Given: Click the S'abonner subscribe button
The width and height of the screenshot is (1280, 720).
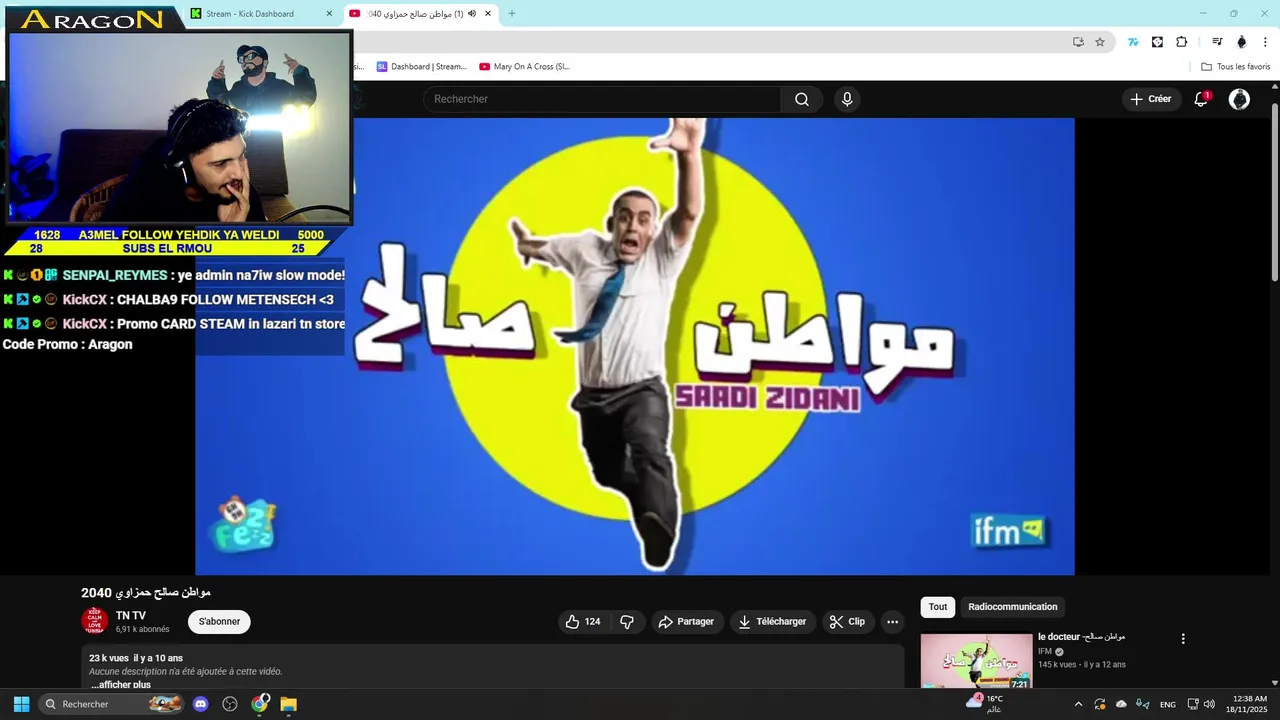Looking at the screenshot, I should point(219,622).
